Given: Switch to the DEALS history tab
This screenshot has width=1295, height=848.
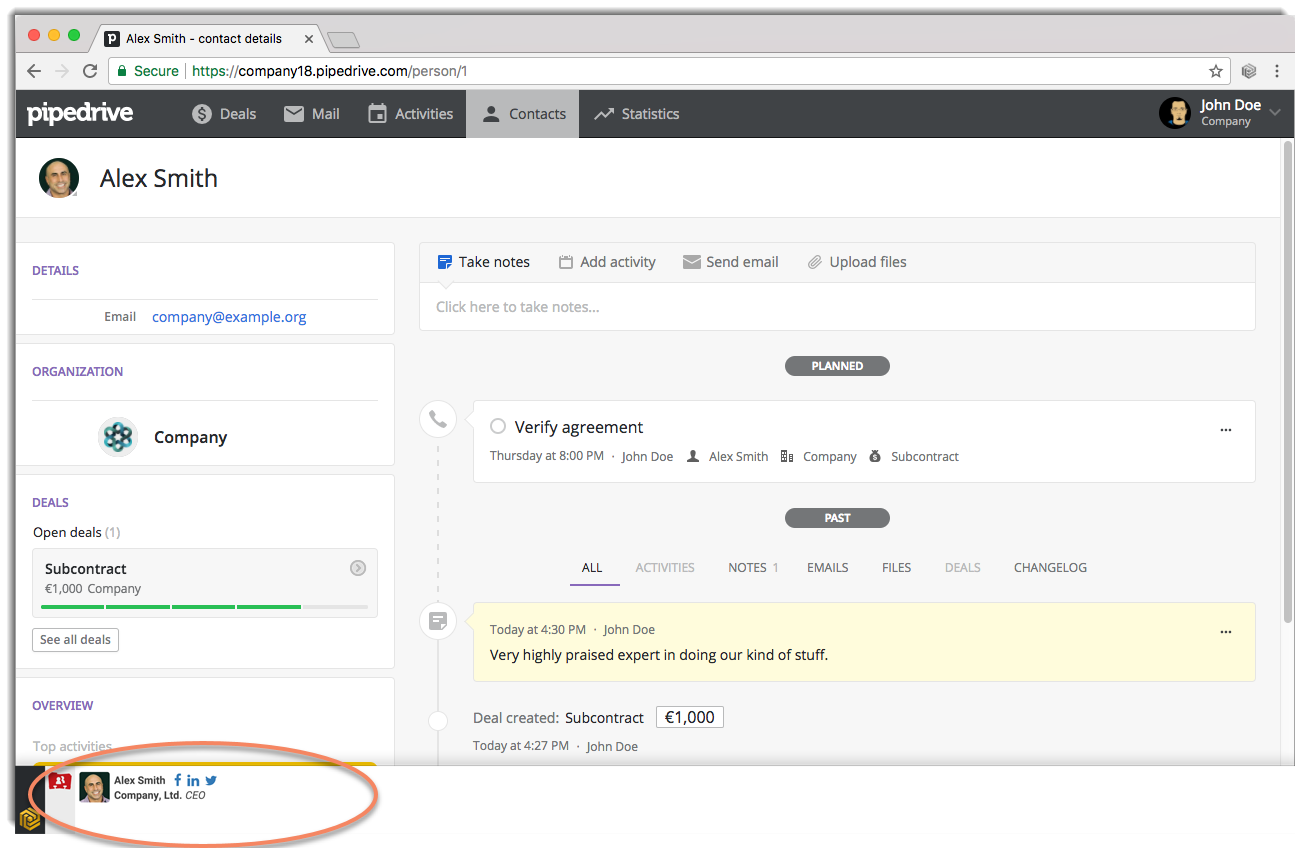Looking at the screenshot, I should (x=963, y=567).
